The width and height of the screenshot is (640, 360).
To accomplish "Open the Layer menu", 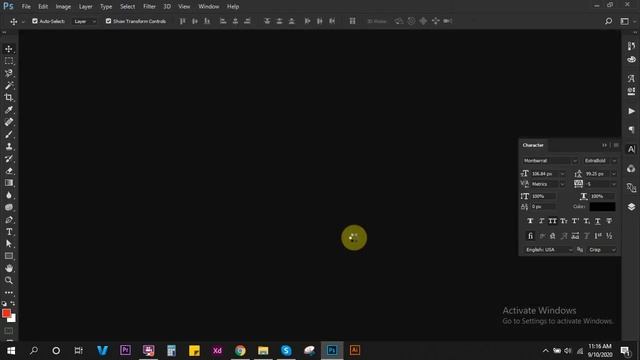I will point(85,7).
